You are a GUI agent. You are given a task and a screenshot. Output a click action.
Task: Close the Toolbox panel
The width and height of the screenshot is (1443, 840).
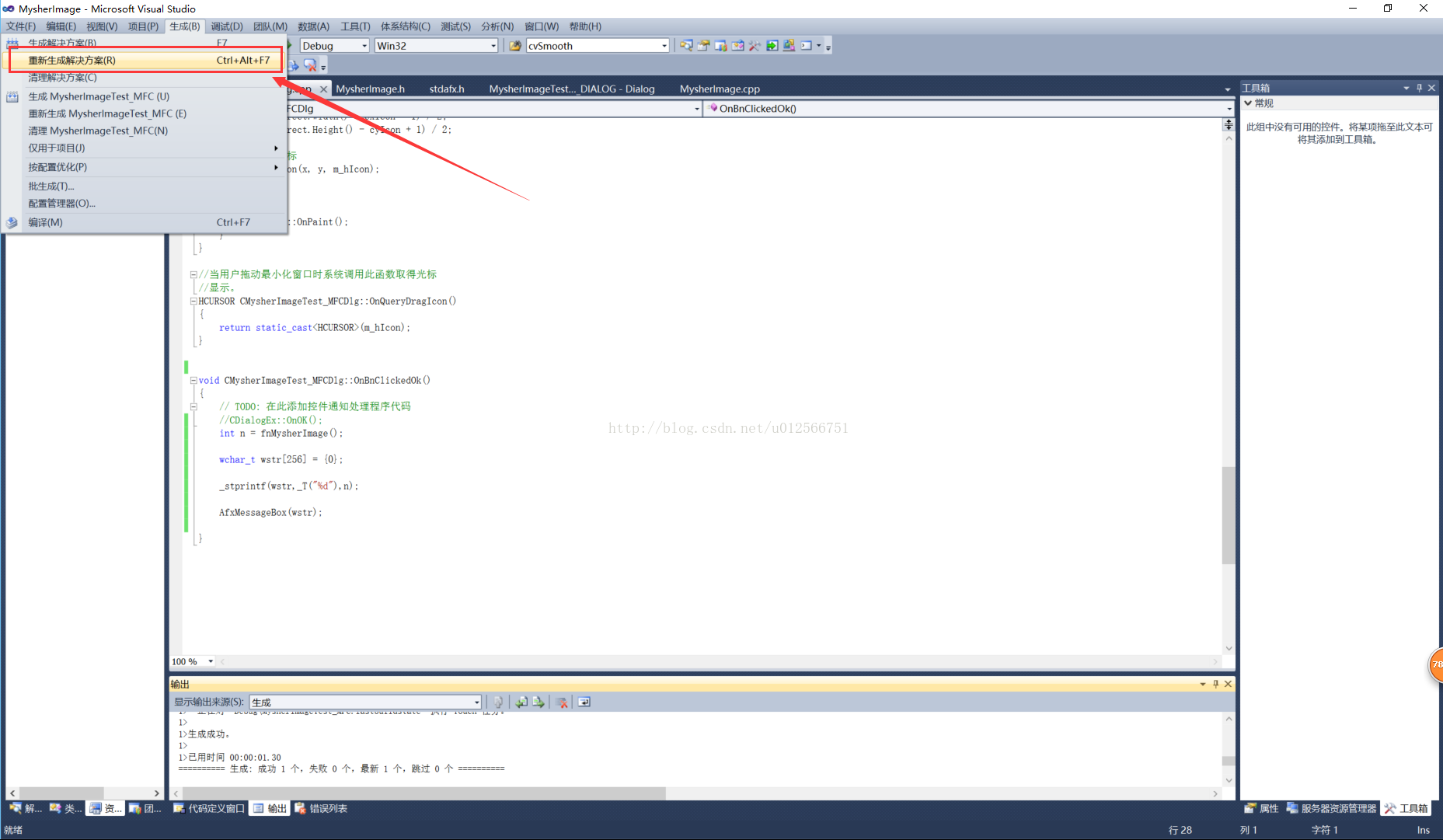pos(1431,88)
